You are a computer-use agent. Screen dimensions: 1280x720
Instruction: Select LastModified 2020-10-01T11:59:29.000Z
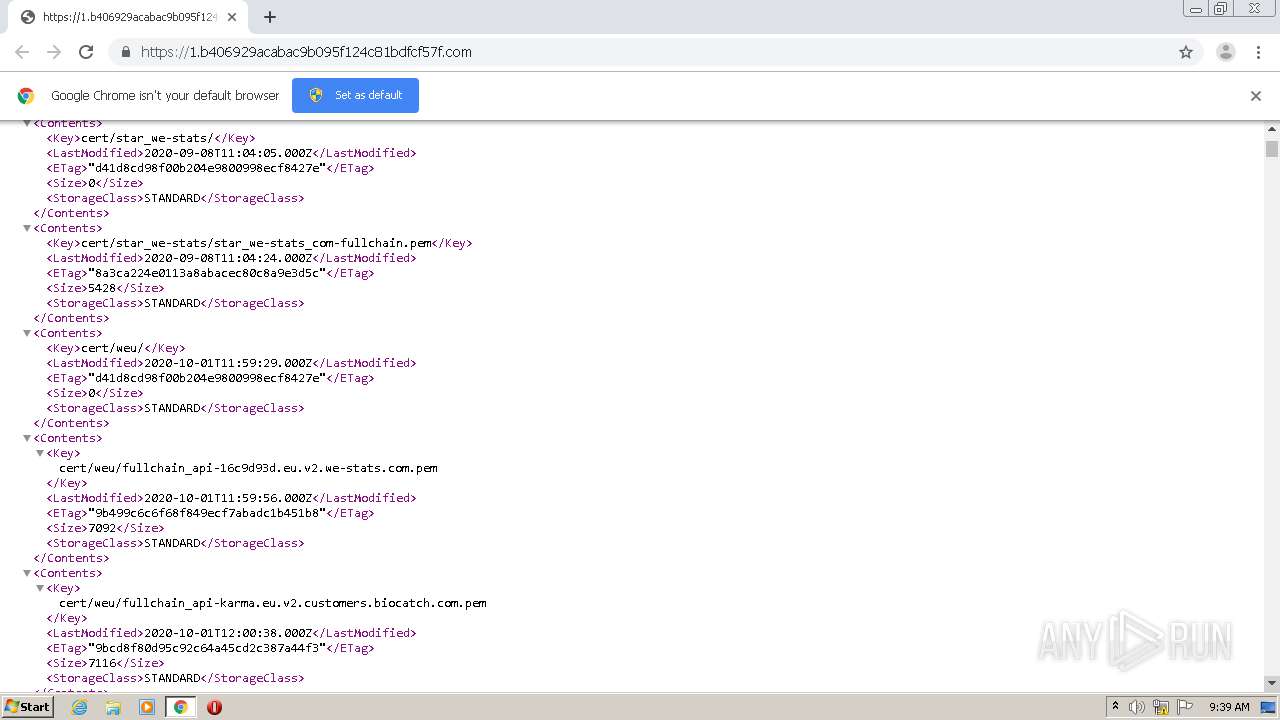[228, 363]
